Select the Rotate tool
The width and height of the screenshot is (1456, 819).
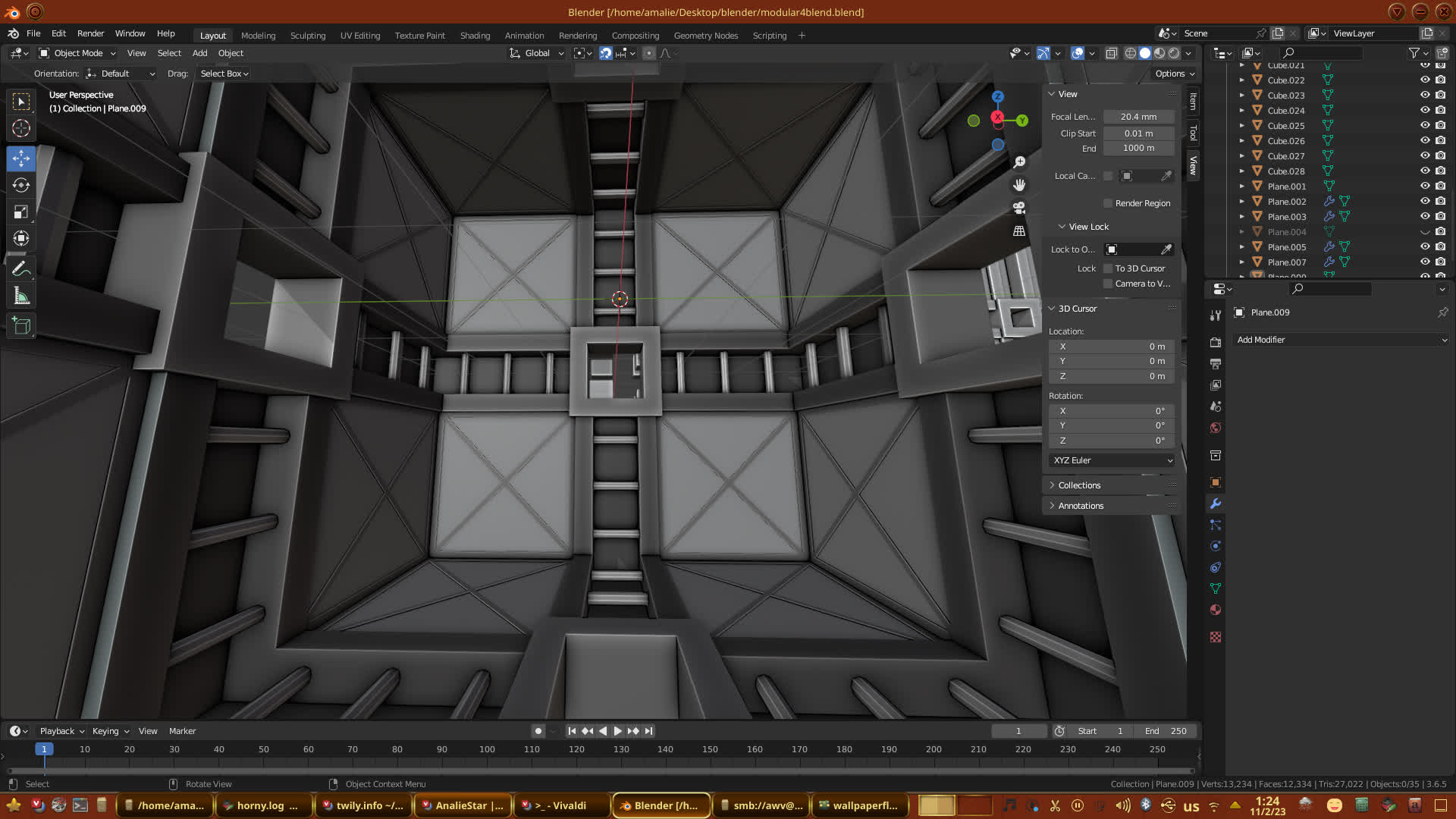click(x=21, y=185)
